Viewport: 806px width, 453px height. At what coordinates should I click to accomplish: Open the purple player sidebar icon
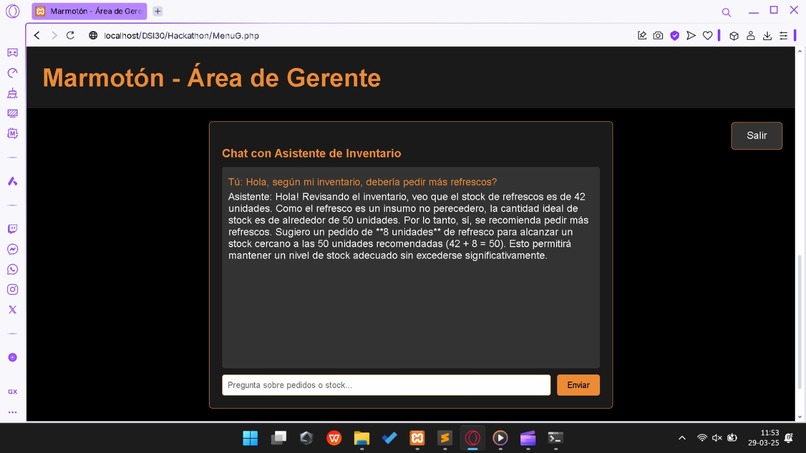12,357
